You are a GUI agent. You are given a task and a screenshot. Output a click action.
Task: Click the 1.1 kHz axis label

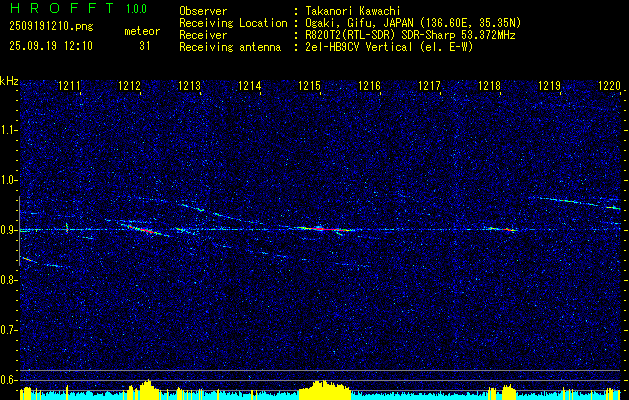tap(9, 130)
